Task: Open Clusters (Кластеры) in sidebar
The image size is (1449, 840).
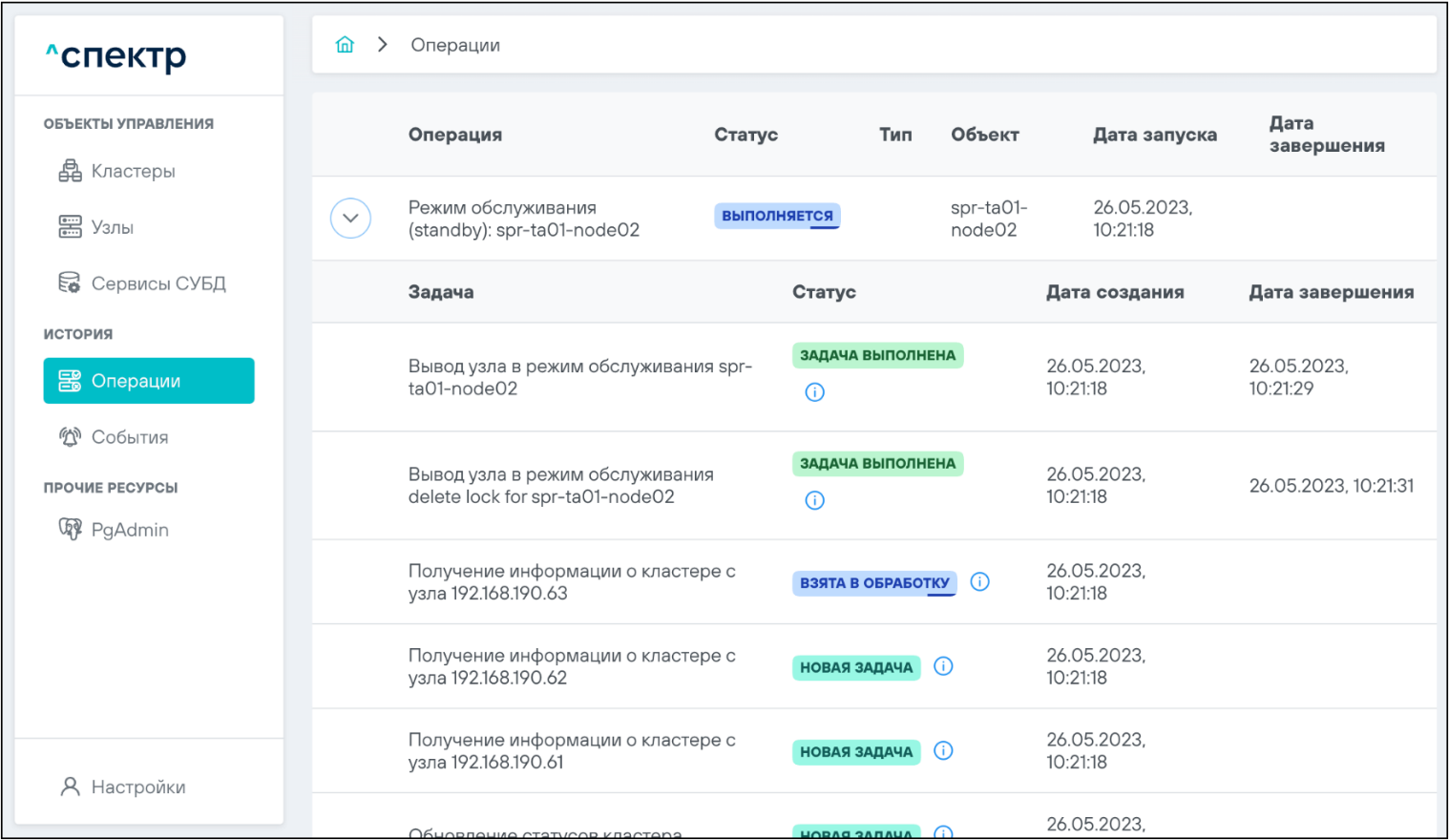Action: (133, 172)
